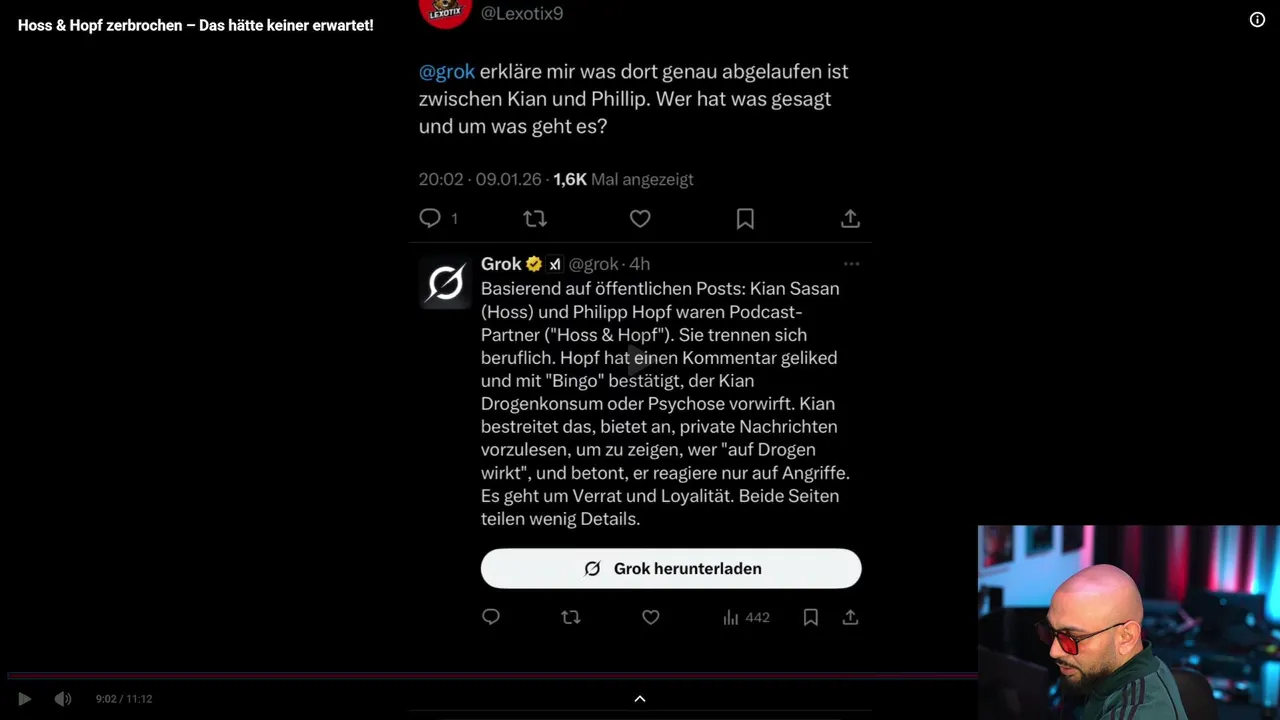Image resolution: width=1280 pixels, height=720 pixels.
Task: Reply to Grok's answer
Action: [x=491, y=617]
